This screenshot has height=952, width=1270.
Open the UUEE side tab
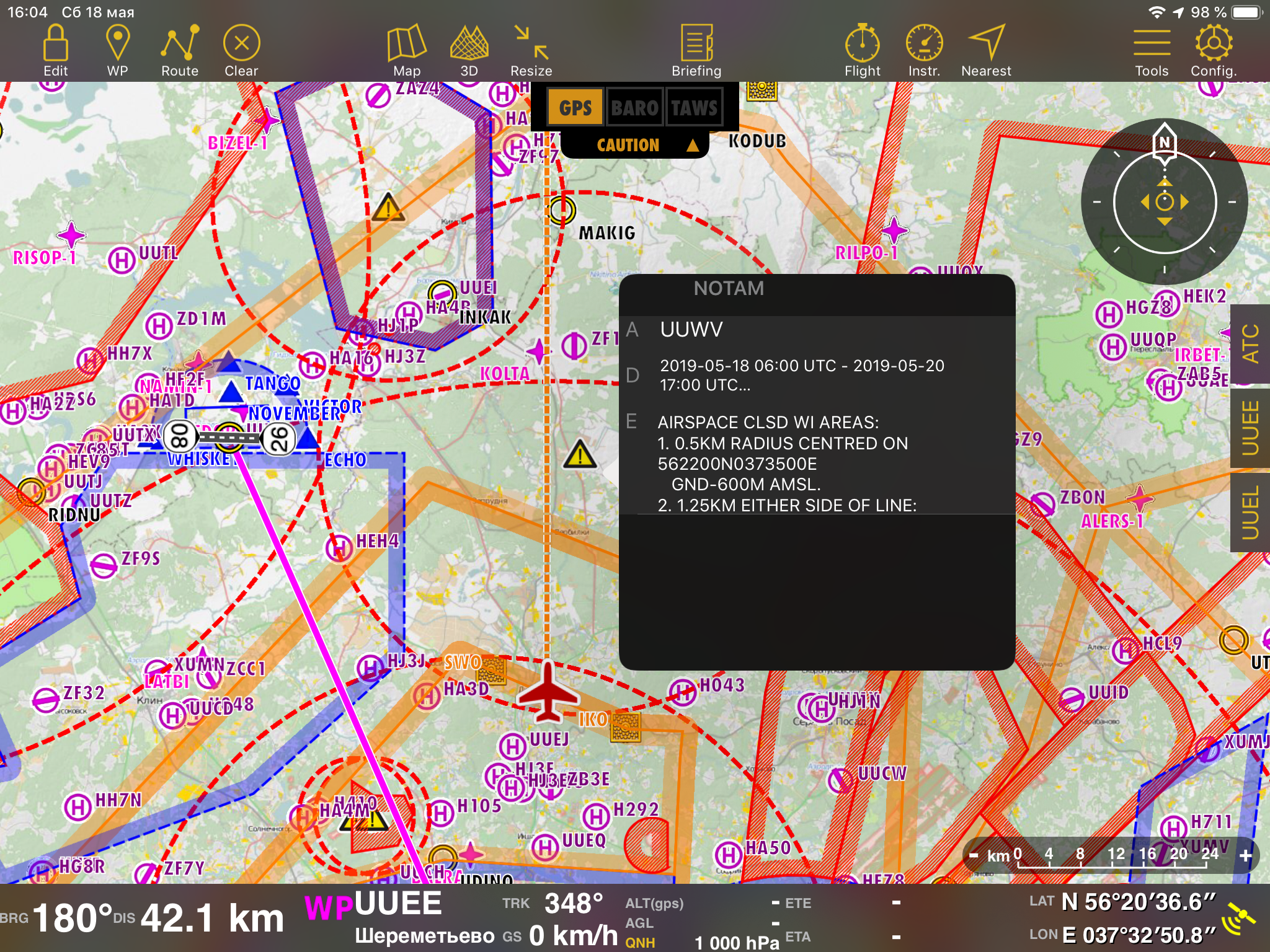pyautogui.click(x=1250, y=428)
